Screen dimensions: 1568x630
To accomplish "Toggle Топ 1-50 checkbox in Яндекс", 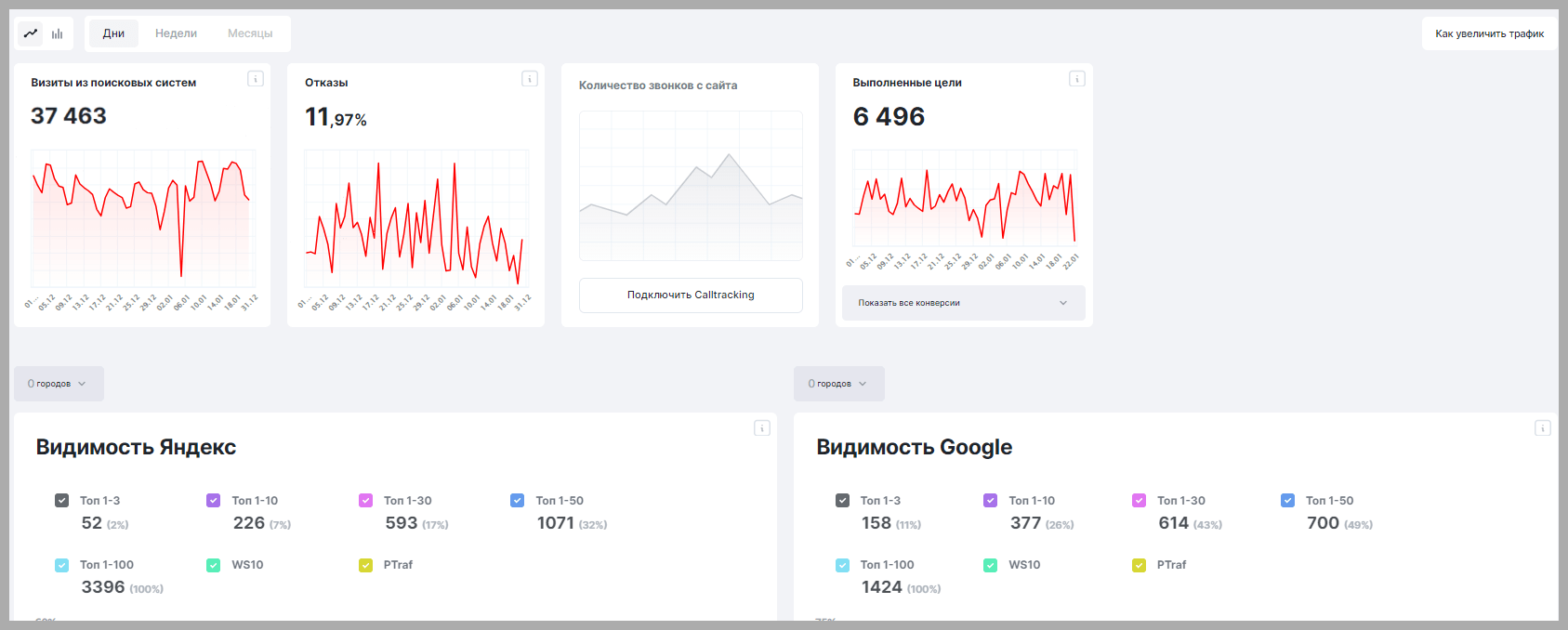I will click(x=517, y=501).
